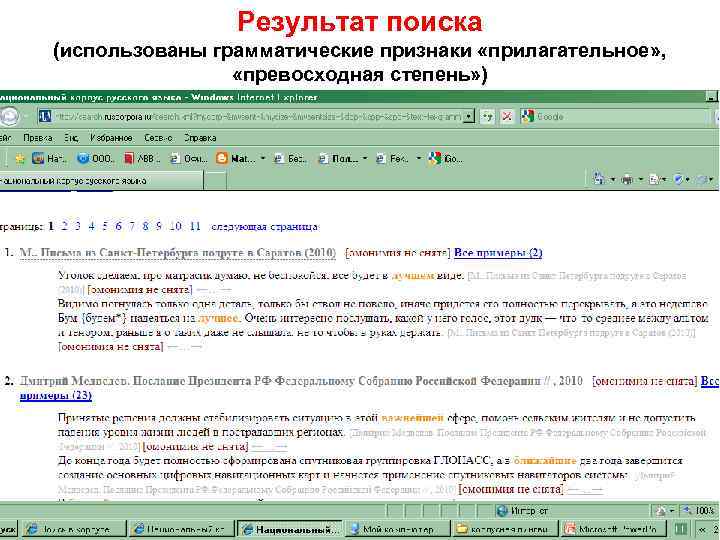
Task: Open 'Письма из Санкт-Петербурга подруге в Саратов' document link
Action: [x=178, y=253]
